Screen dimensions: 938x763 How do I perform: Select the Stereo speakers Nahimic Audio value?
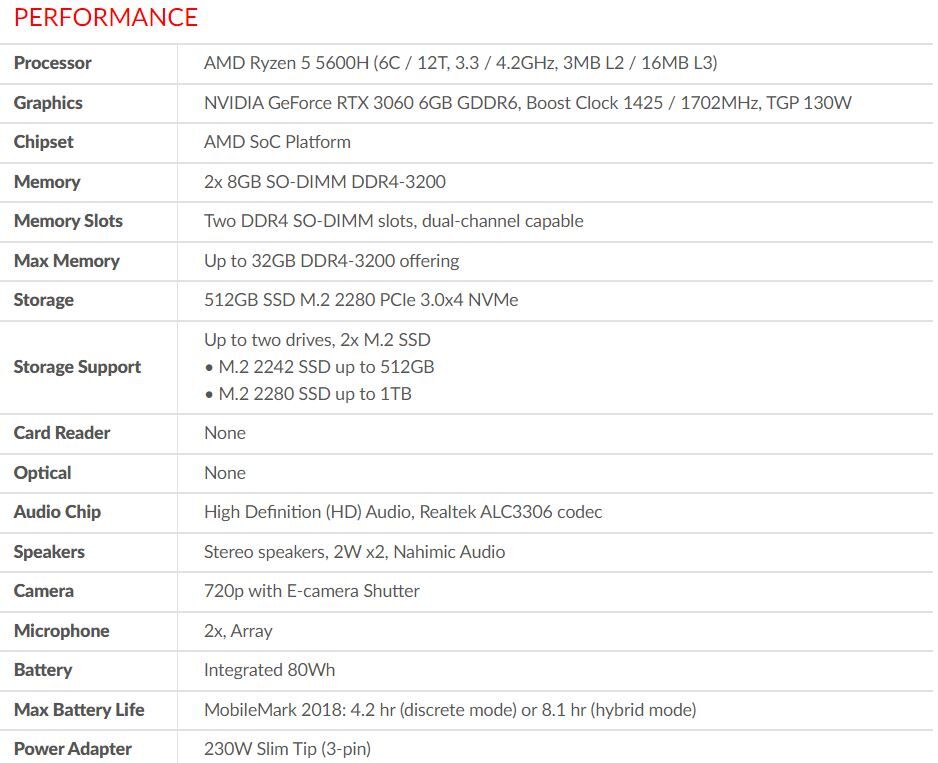point(354,552)
